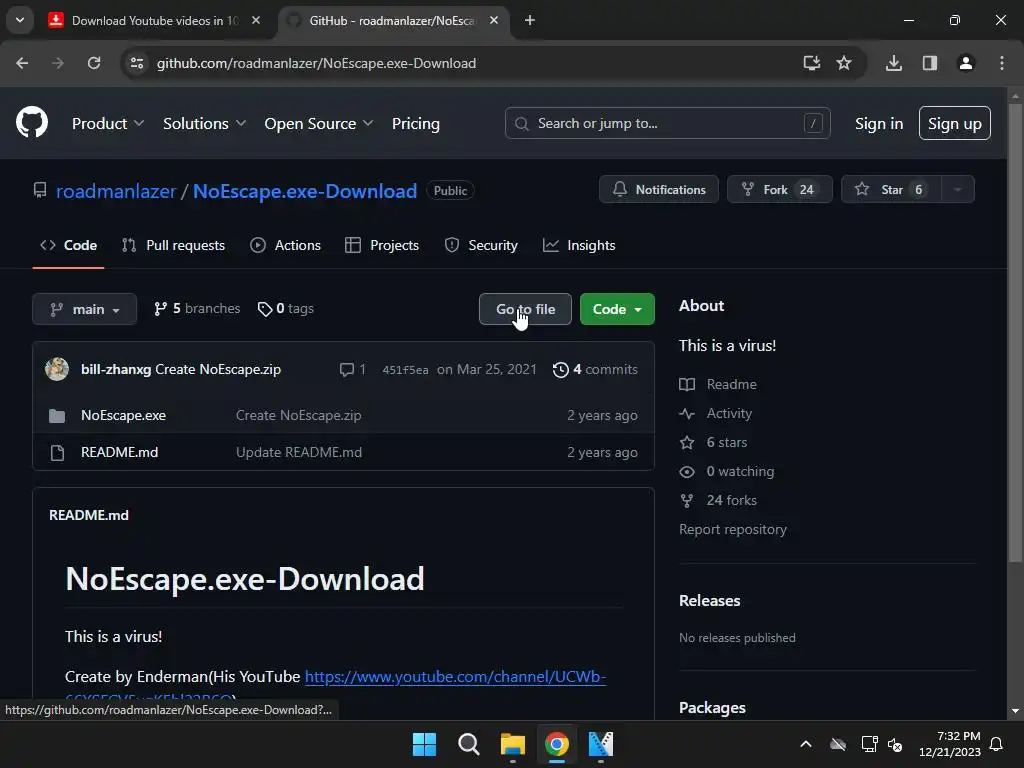
Task: Select the Code tab
Action: (69, 246)
